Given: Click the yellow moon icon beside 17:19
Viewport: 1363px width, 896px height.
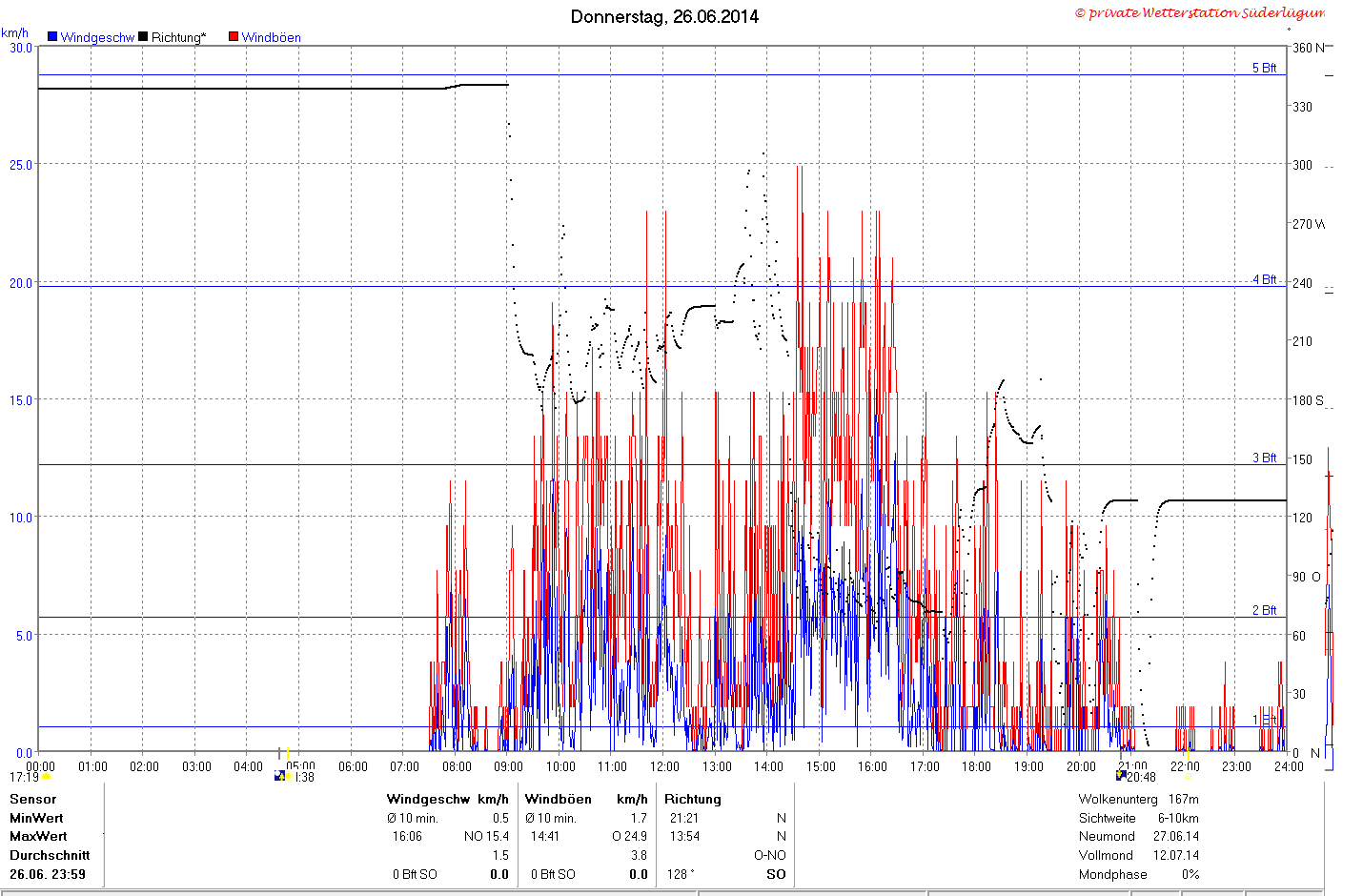Looking at the screenshot, I should pyautogui.click(x=46, y=777).
